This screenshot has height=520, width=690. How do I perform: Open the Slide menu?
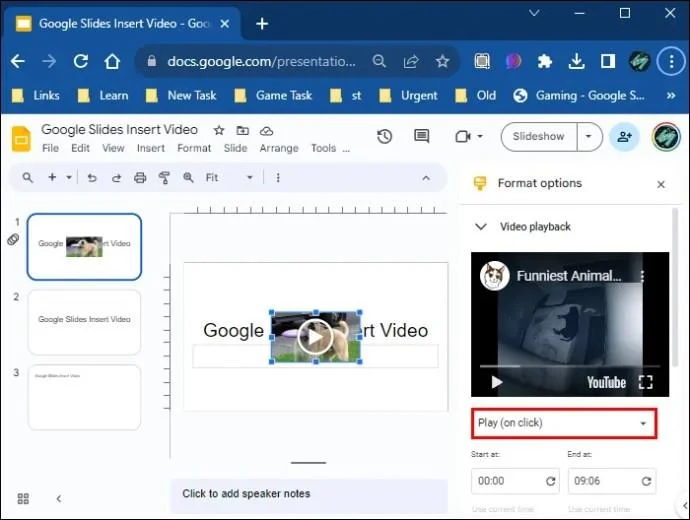[235, 148]
